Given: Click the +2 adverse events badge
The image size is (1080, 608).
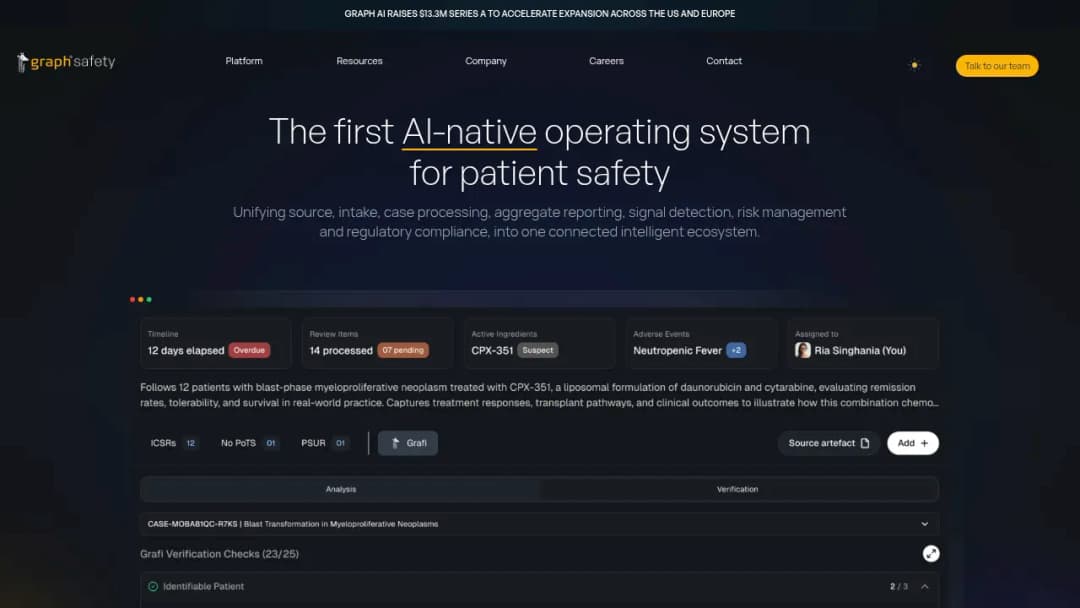Looking at the screenshot, I should coord(736,350).
